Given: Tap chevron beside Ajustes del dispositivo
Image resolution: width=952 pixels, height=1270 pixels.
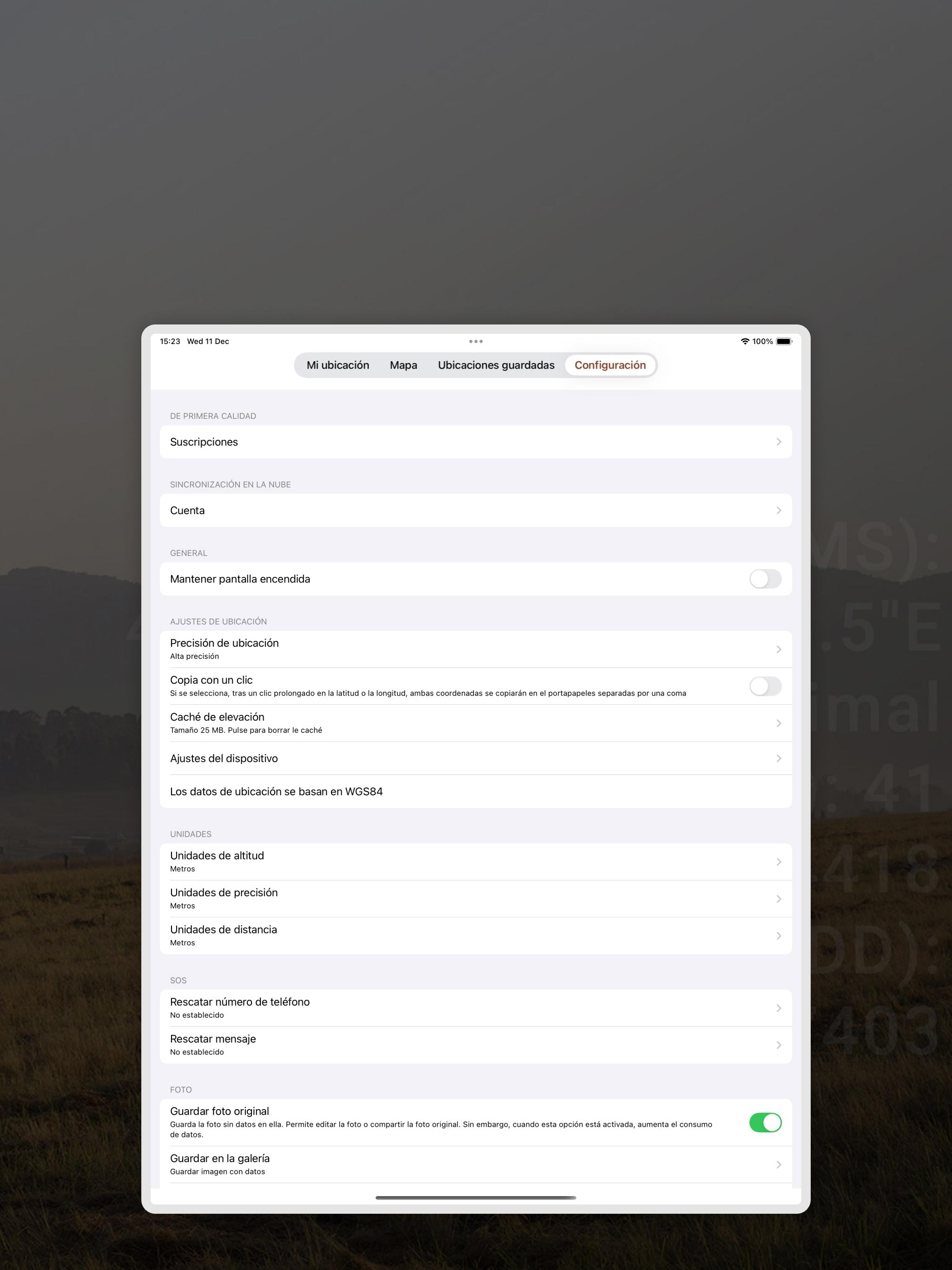Looking at the screenshot, I should point(778,759).
